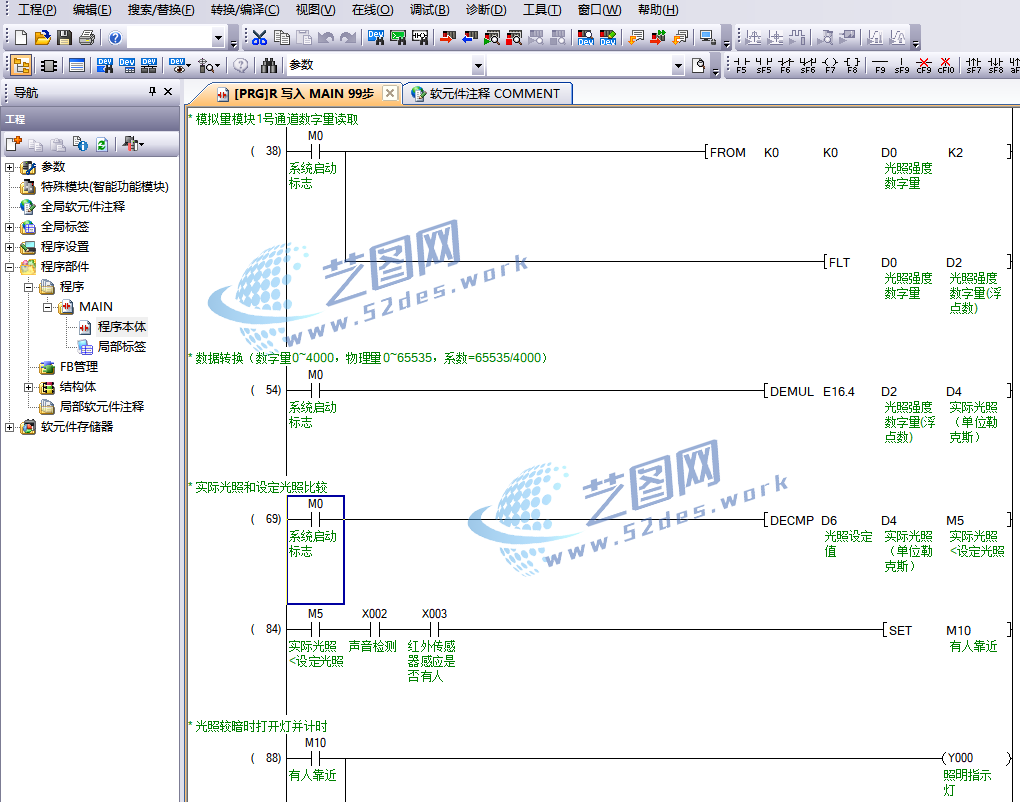Insert coil with F7 icon
Viewport: 1020px width, 802px height.
830,65
